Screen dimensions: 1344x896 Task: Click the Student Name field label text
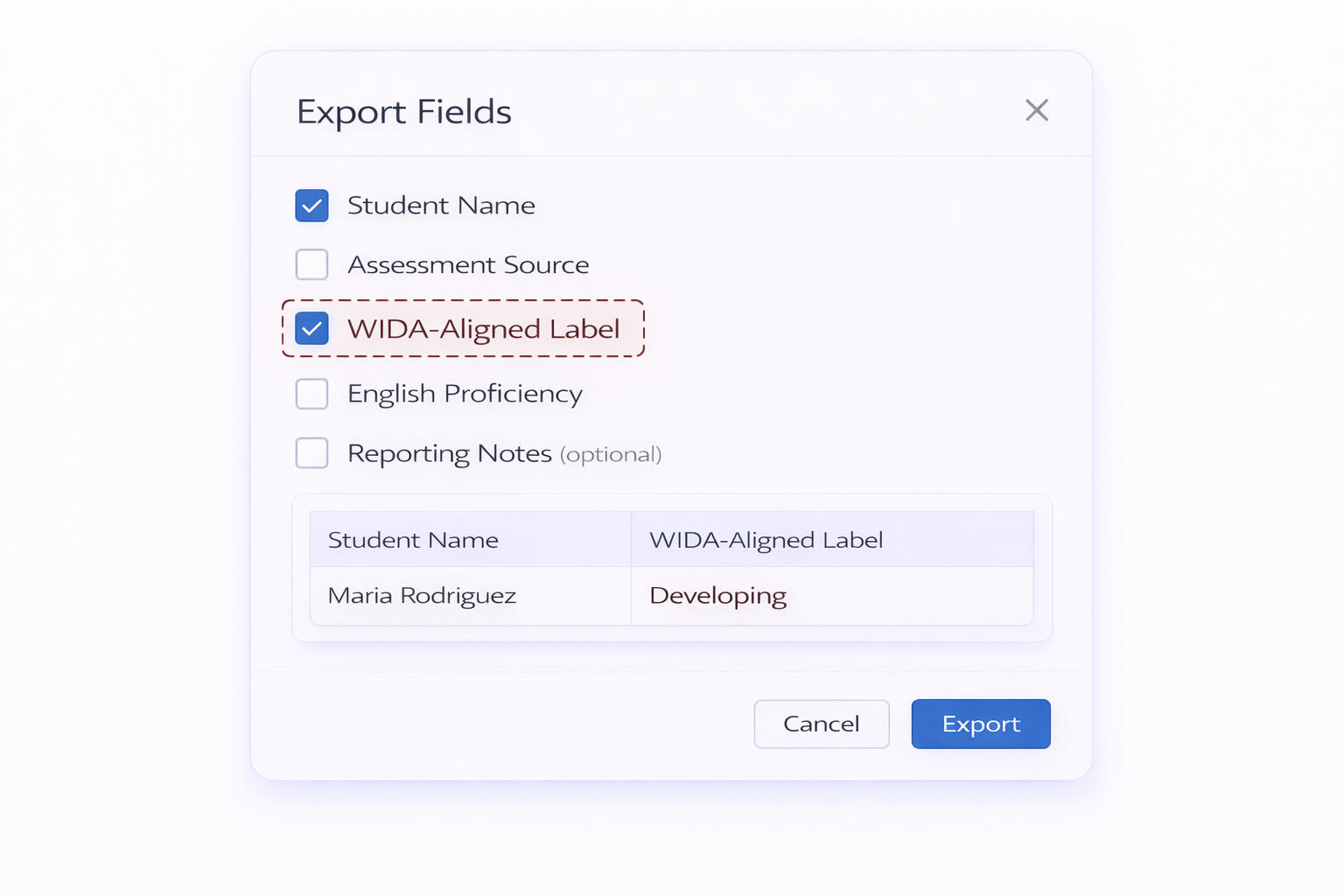(x=441, y=206)
